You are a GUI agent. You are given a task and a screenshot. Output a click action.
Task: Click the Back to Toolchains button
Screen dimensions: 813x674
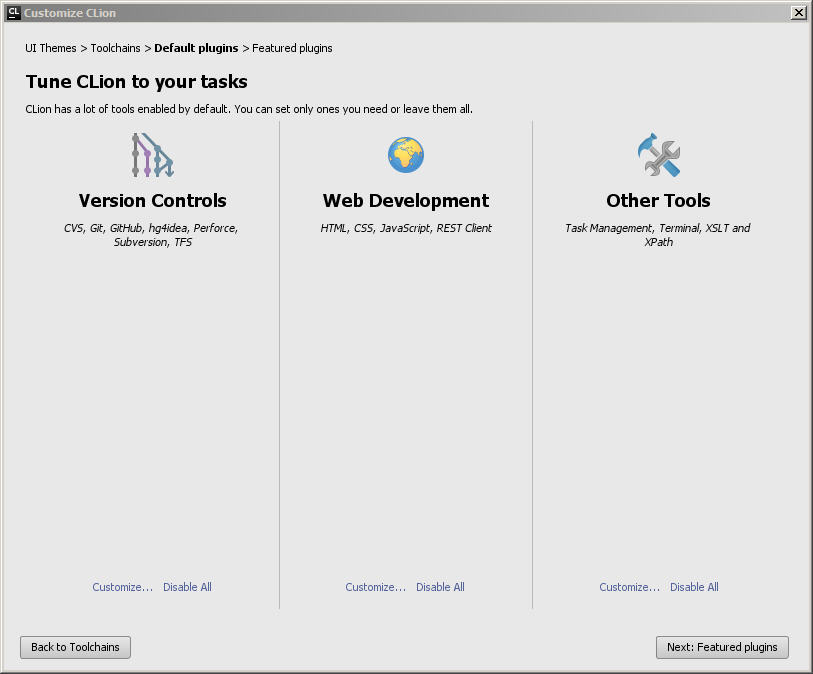[x=75, y=647]
